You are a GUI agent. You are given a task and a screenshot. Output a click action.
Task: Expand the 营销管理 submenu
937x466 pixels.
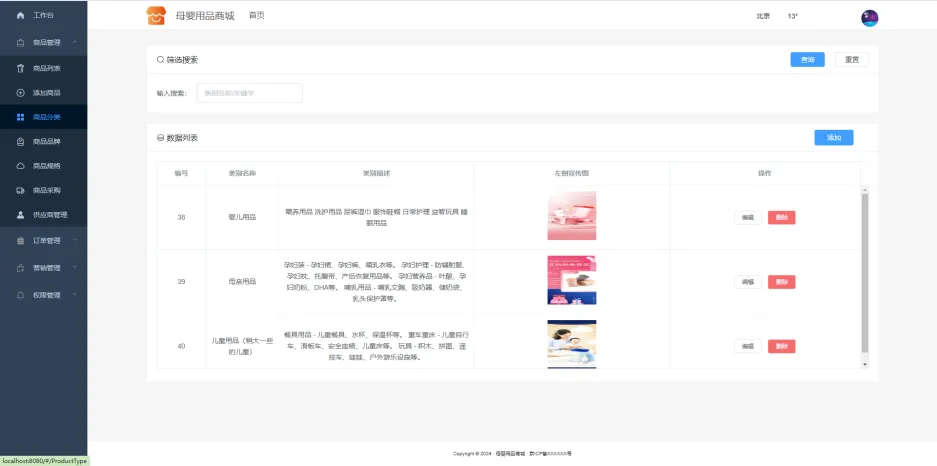click(75, 268)
